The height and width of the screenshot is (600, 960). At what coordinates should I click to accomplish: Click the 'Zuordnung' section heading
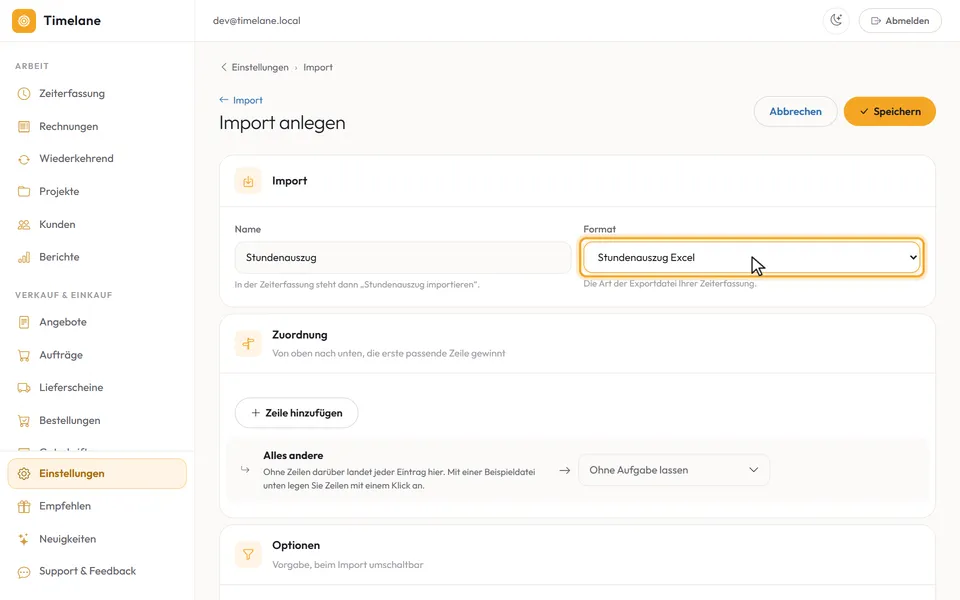(299, 335)
